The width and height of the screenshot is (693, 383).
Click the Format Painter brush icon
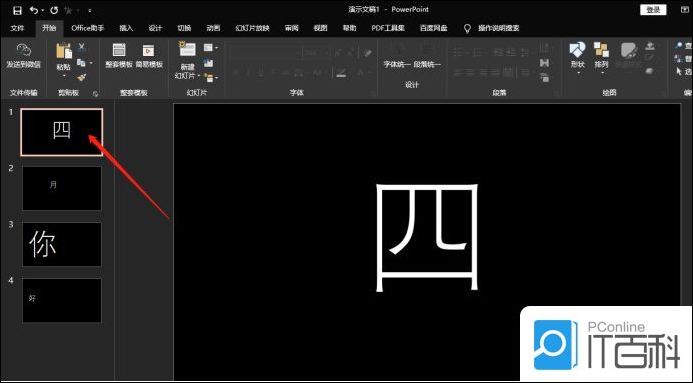click(x=81, y=78)
